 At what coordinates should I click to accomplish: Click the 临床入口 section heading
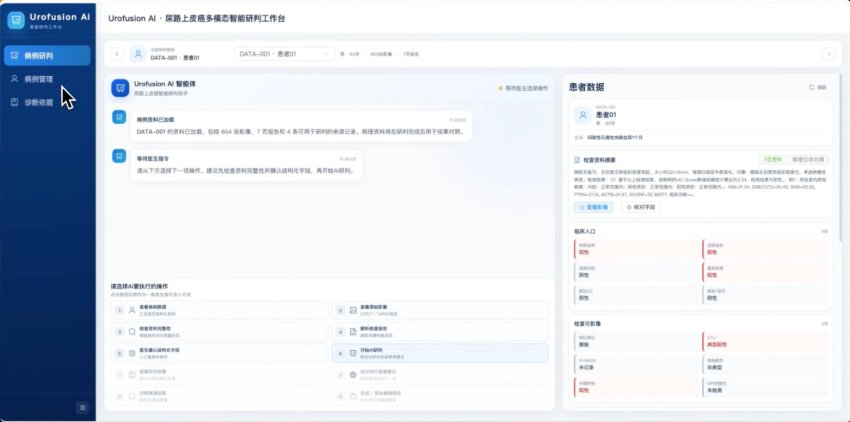pyautogui.click(x=585, y=231)
